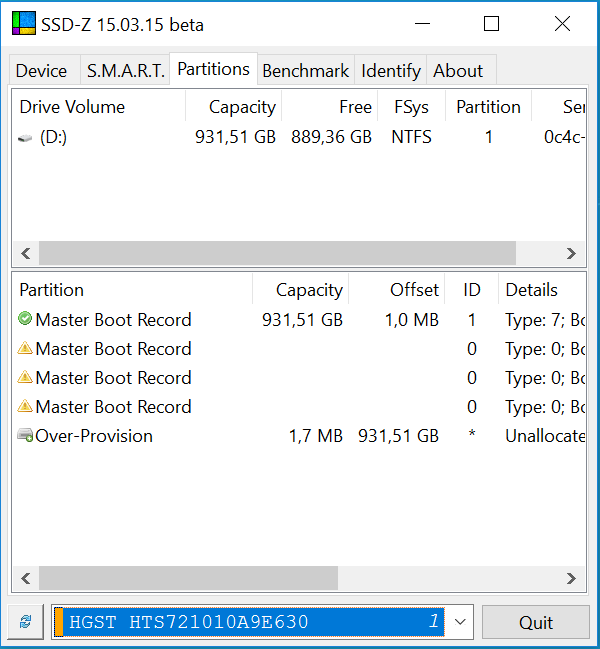Click the Quit button
The width and height of the screenshot is (600, 649).
pyautogui.click(x=536, y=622)
